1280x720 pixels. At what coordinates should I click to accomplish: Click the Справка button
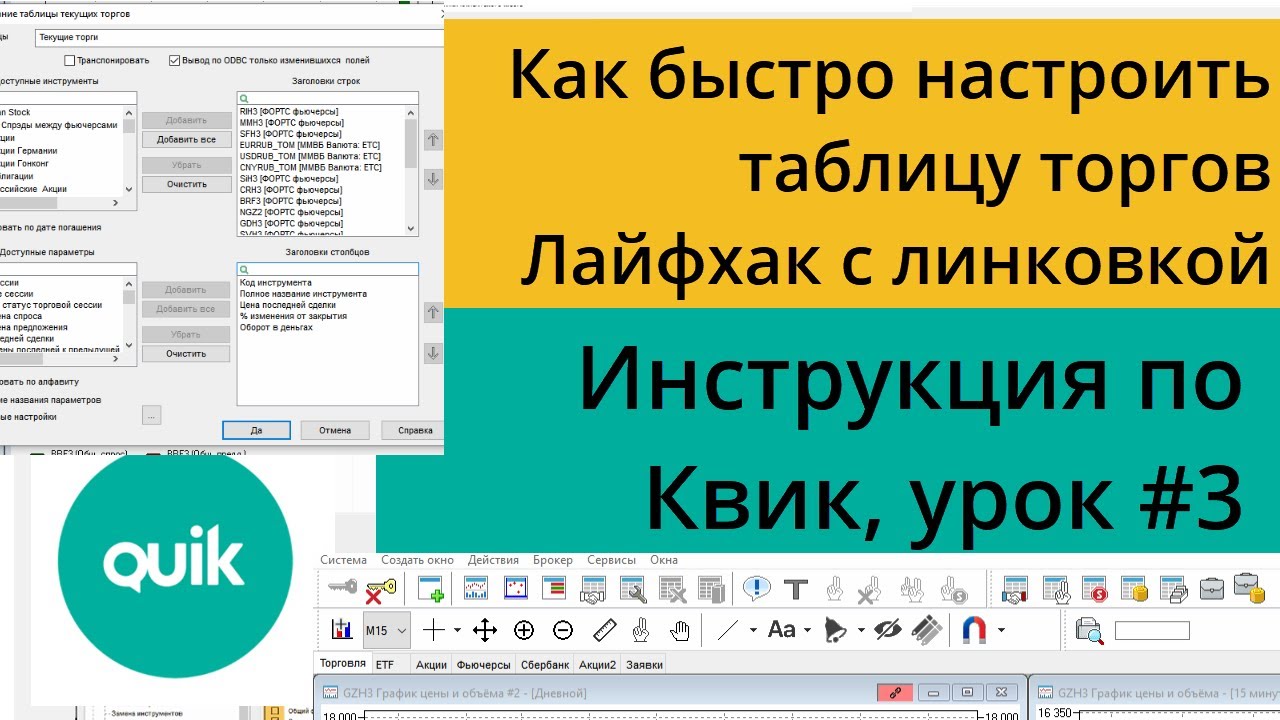click(x=414, y=430)
